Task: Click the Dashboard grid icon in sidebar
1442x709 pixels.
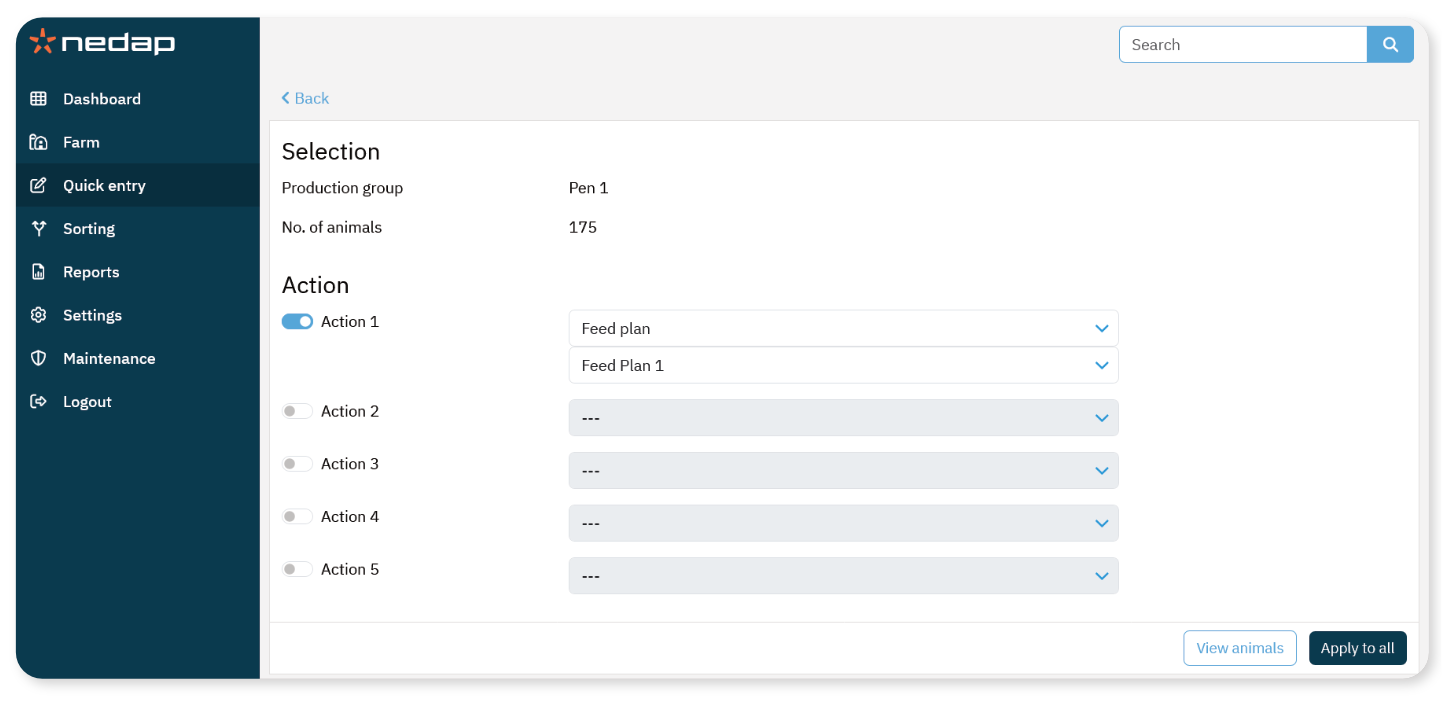Action: pos(39,99)
